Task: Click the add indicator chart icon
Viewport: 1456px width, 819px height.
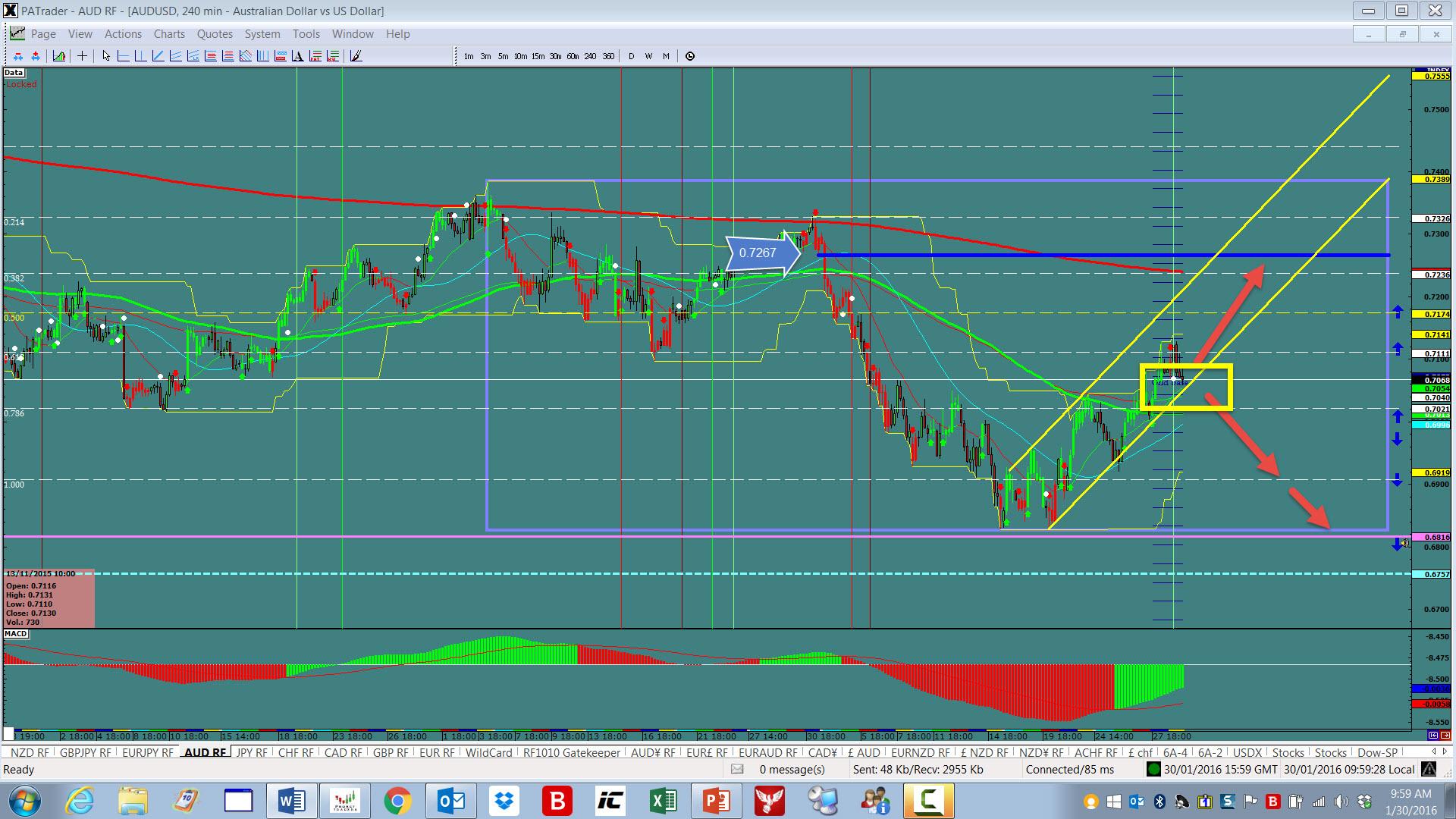Action: [59, 56]
